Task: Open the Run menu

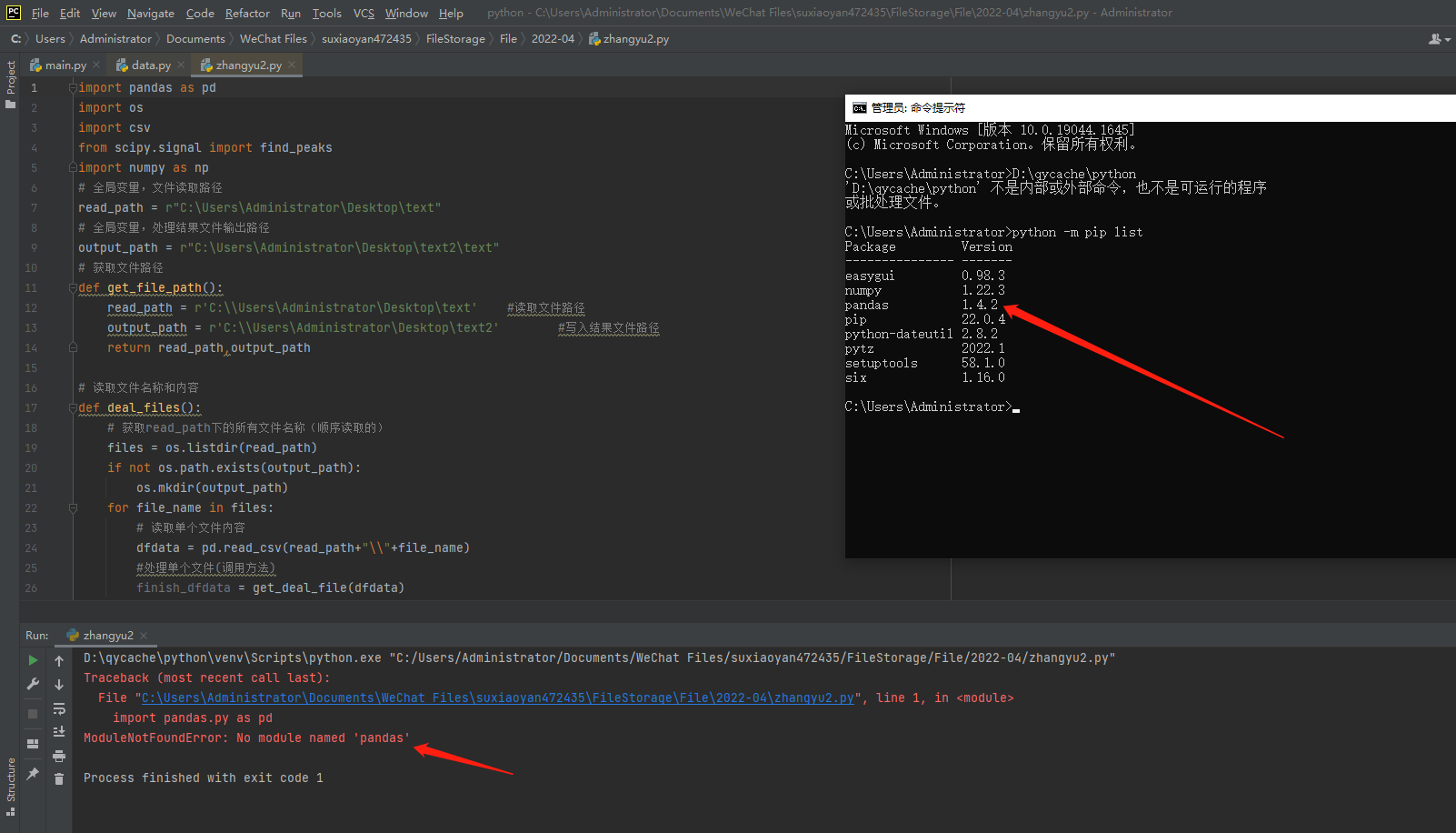Action: (291, 13)
